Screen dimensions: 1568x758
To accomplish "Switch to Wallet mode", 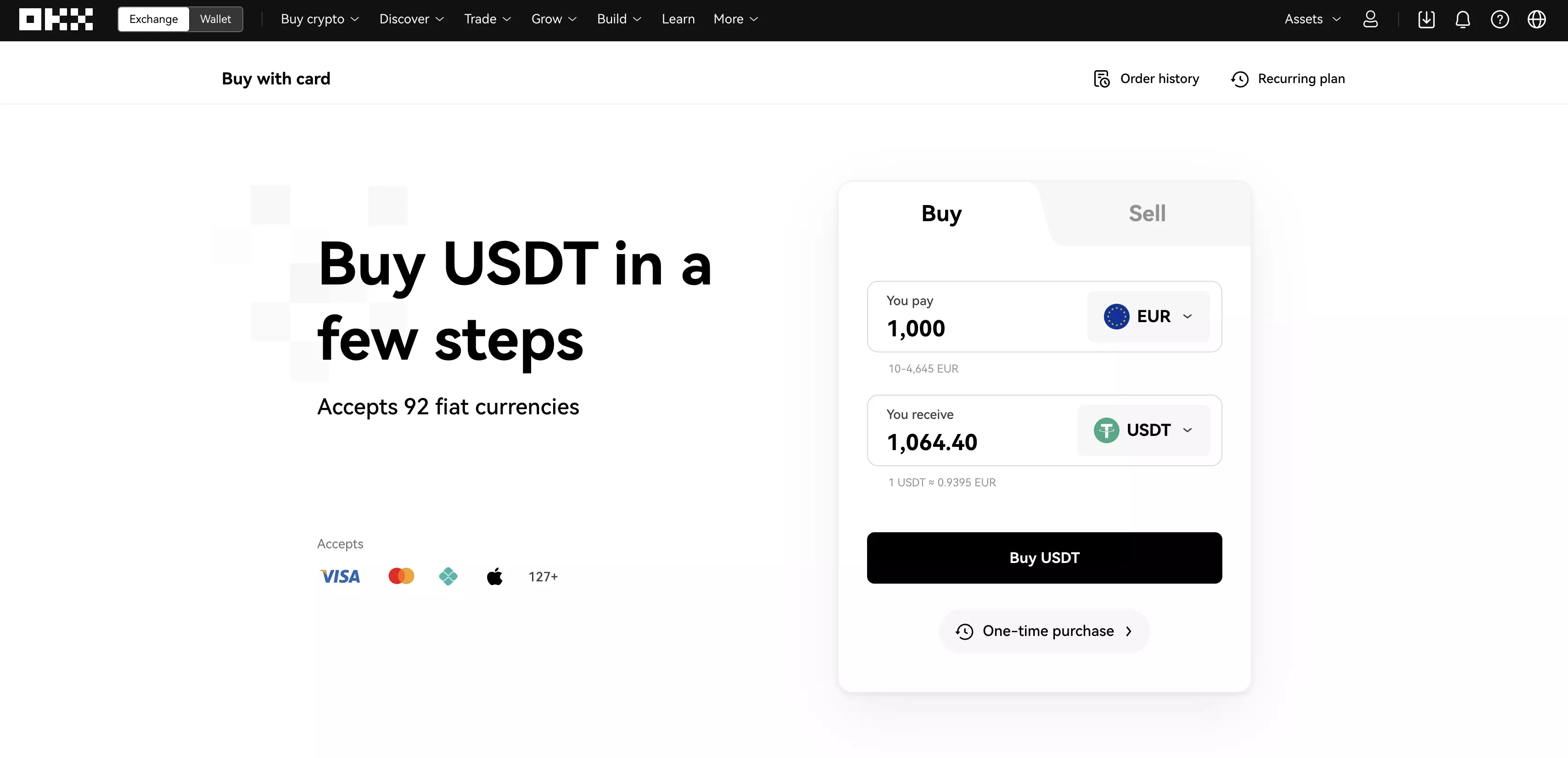I will pos(215,19).
